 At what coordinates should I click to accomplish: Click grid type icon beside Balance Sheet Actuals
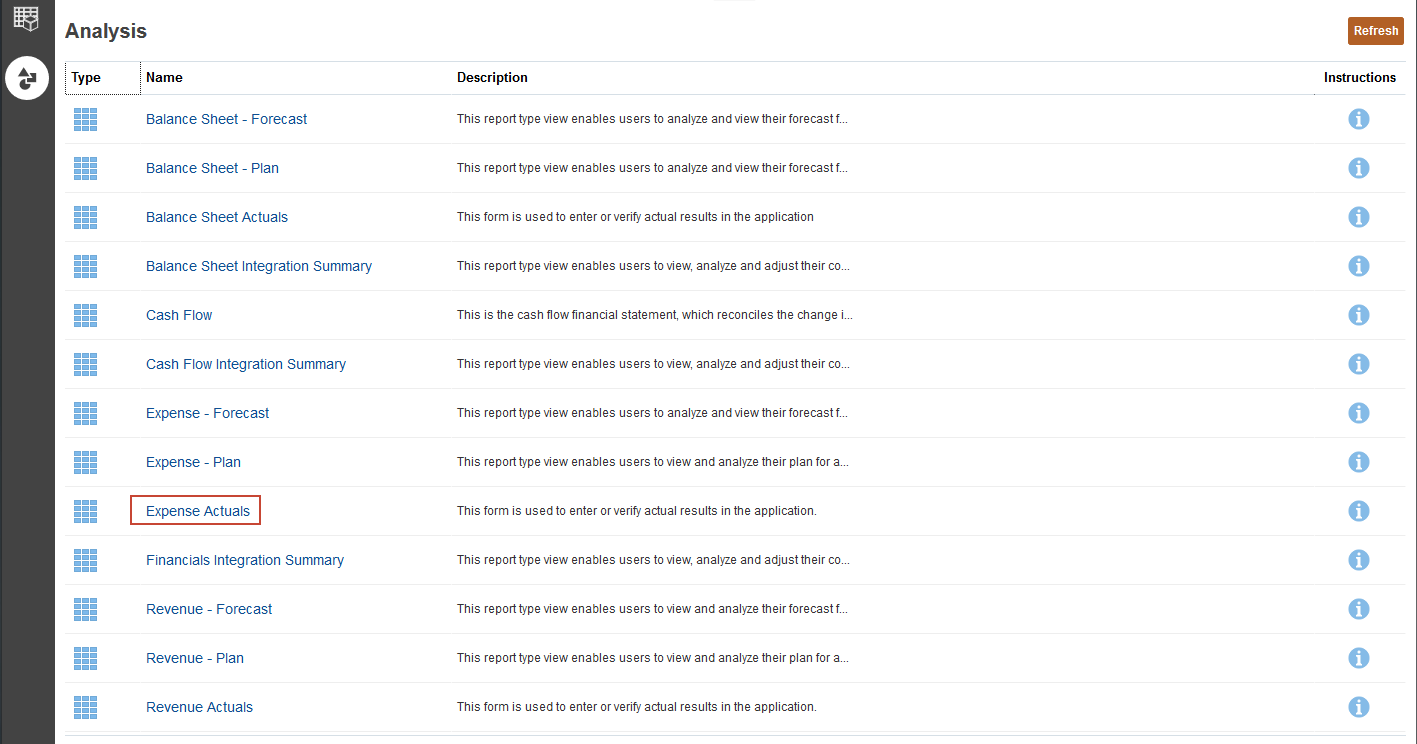pyautogui.click(x=86, y=217)
